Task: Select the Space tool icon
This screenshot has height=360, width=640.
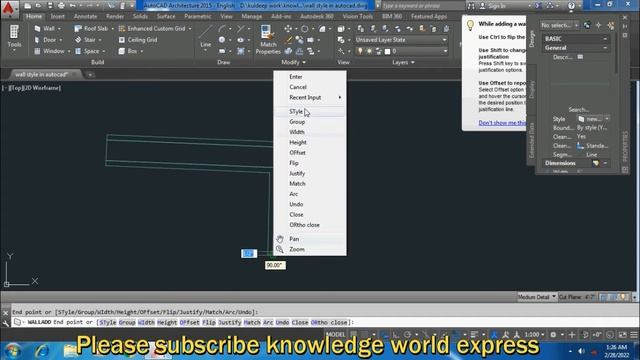Action: click(78, 51)
